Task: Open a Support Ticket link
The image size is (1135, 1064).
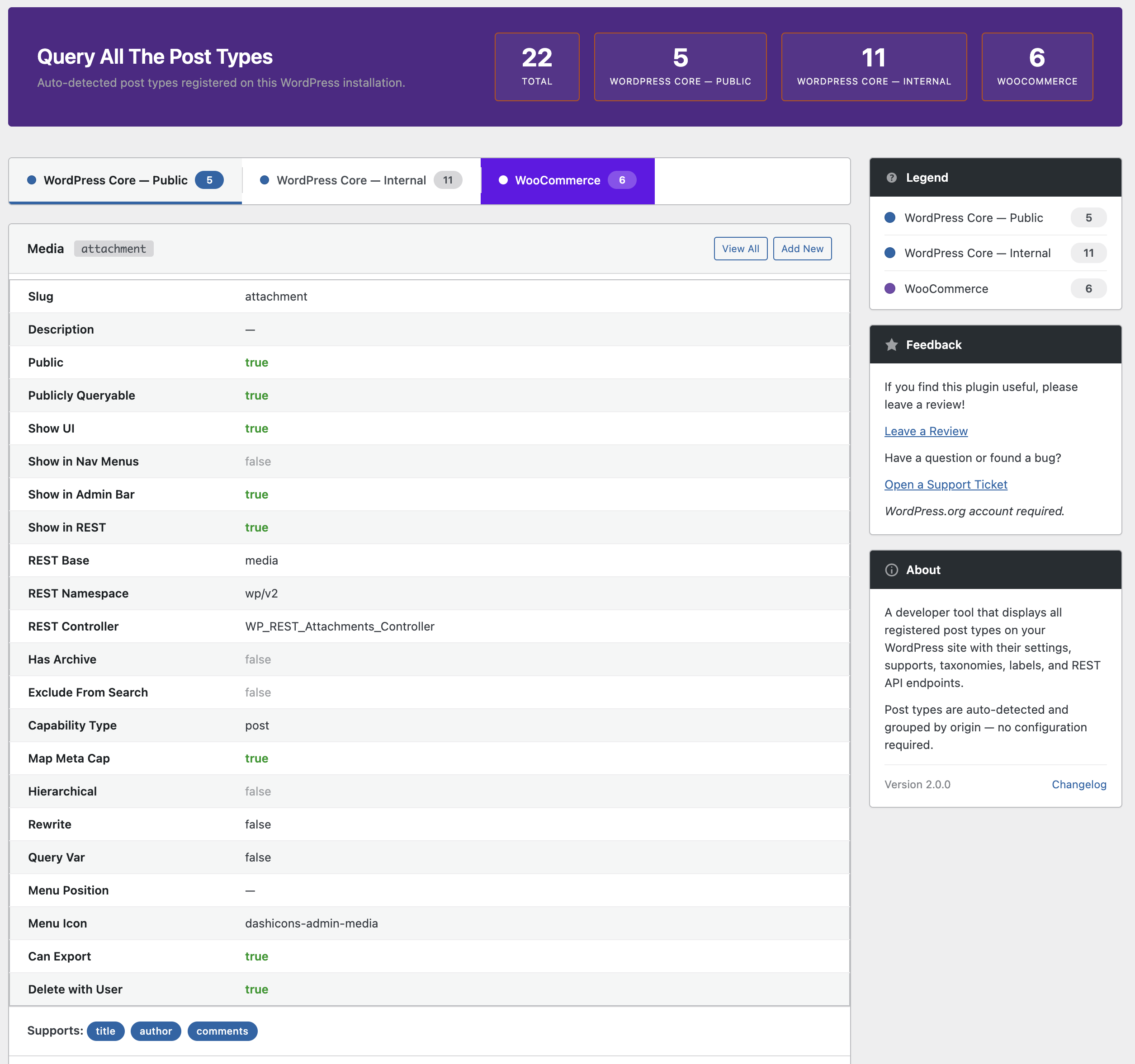Action: [x=946, y=484]
